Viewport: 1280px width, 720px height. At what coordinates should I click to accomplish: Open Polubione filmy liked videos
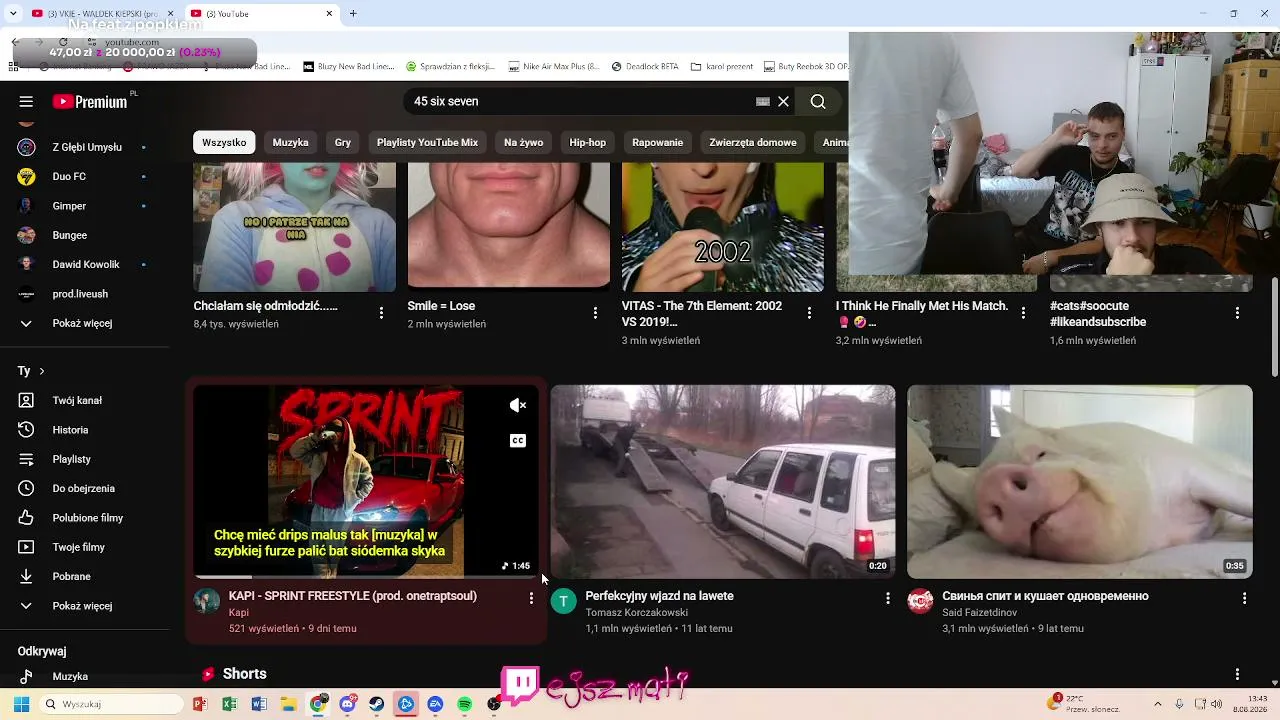85,518
